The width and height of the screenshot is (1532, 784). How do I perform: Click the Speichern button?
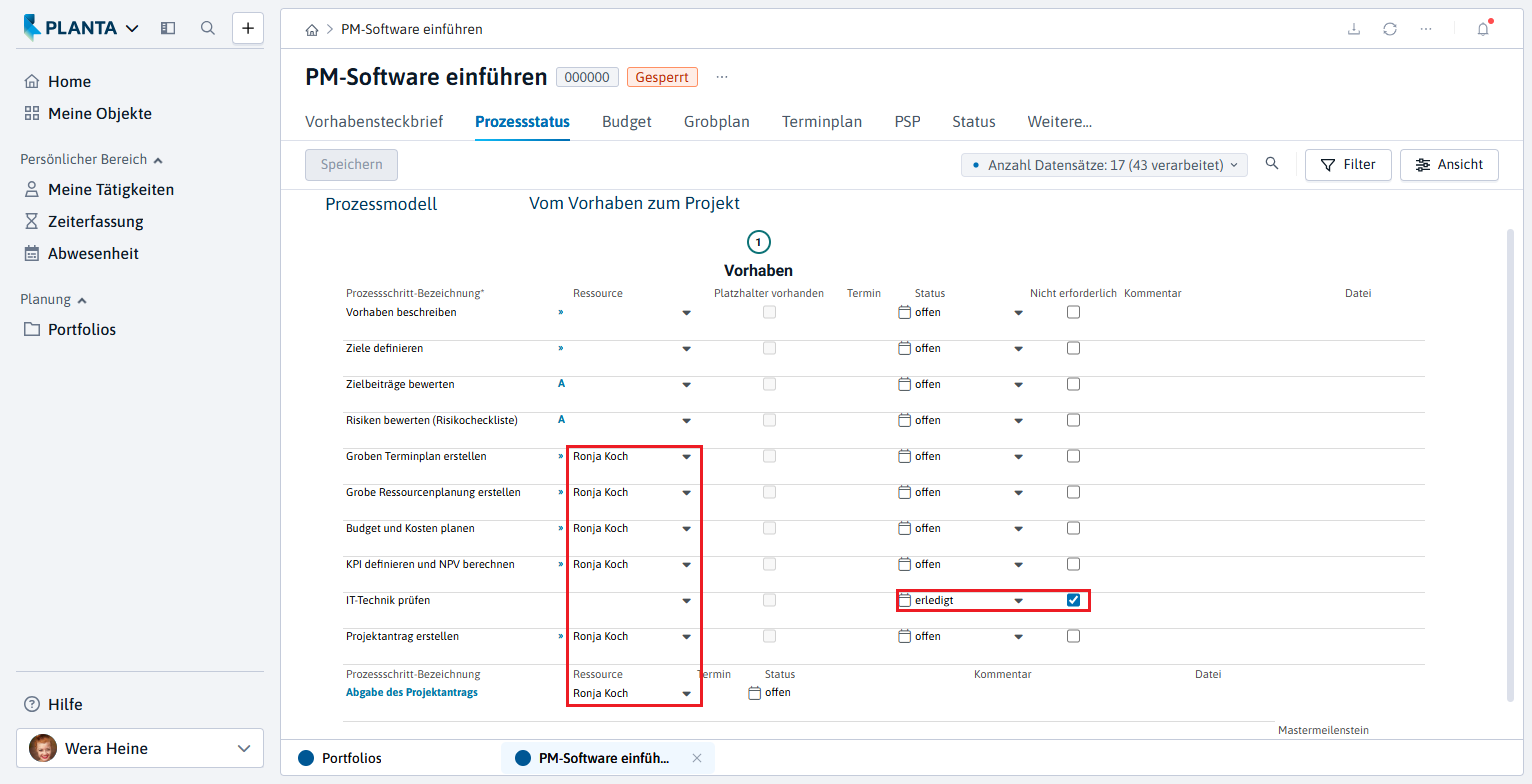coord(351,165)
